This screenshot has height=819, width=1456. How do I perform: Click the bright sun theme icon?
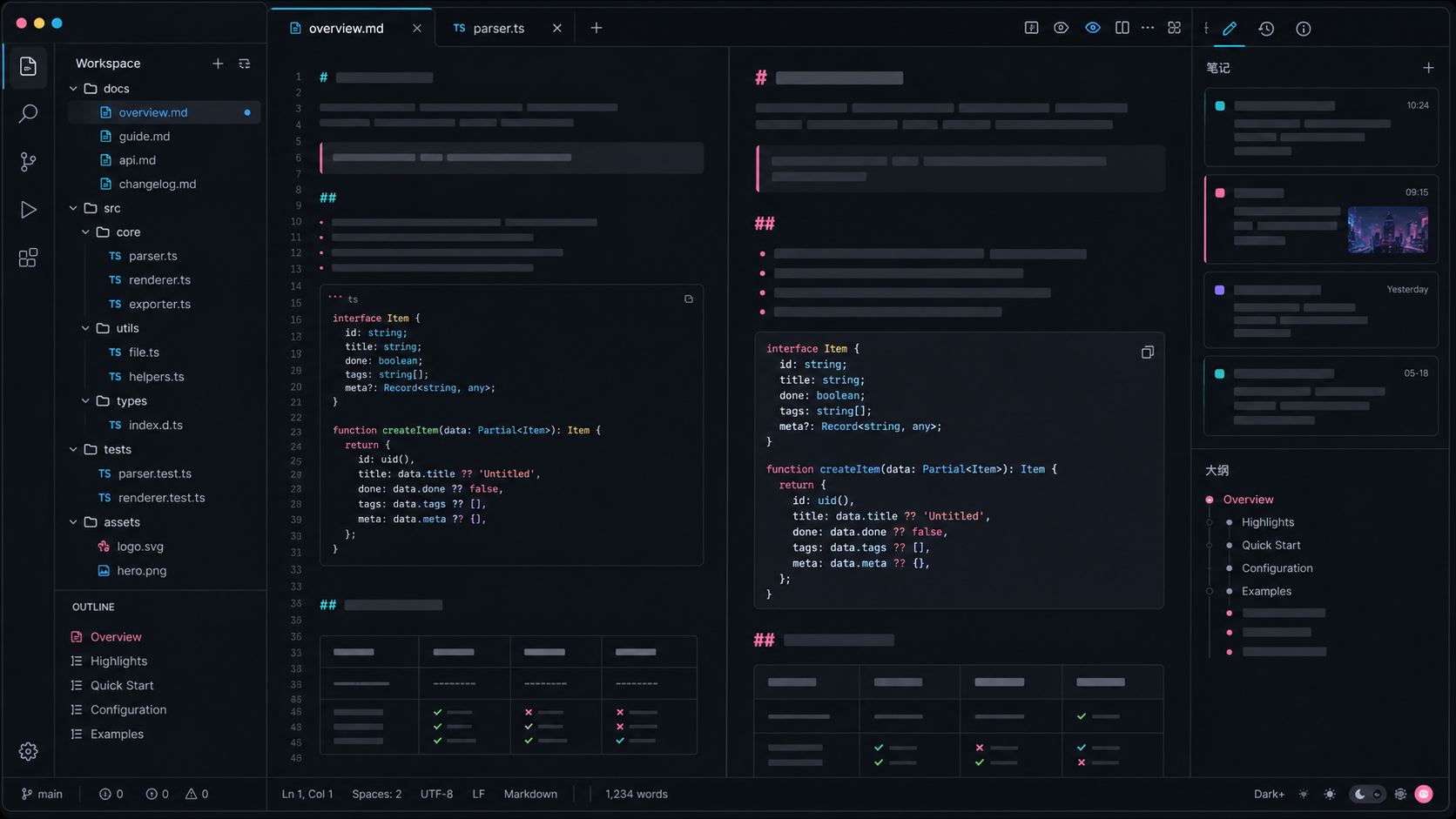pyautogui.click(x=1330, y=794)
